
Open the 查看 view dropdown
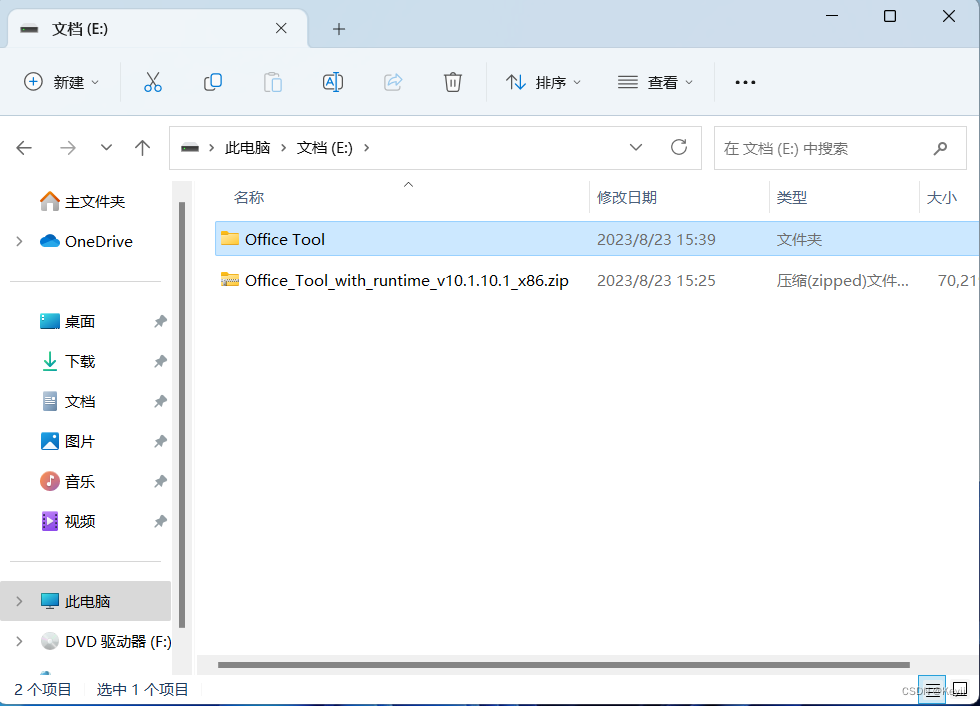coord(655,82)
